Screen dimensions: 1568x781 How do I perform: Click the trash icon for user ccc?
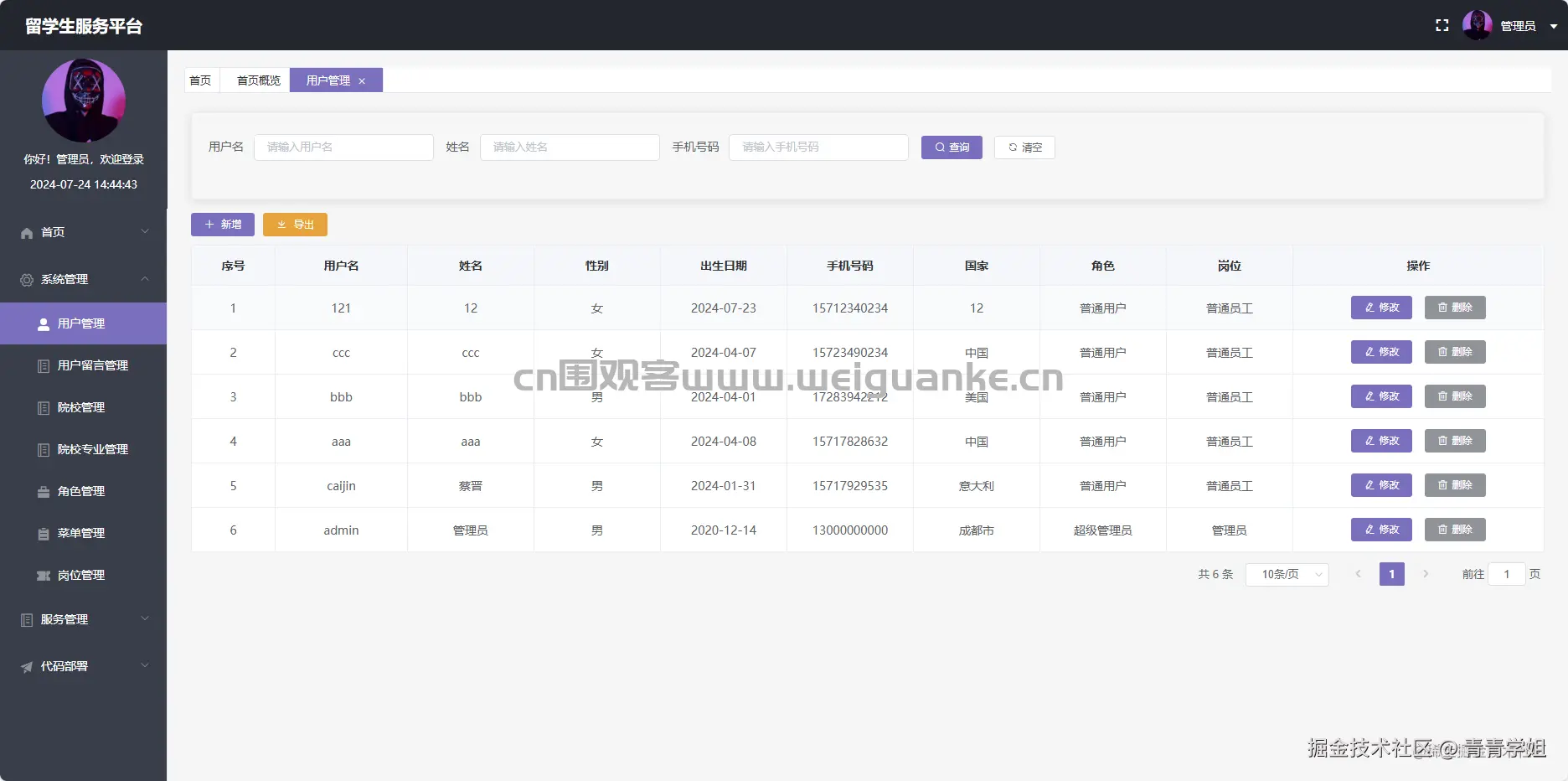1442,352
